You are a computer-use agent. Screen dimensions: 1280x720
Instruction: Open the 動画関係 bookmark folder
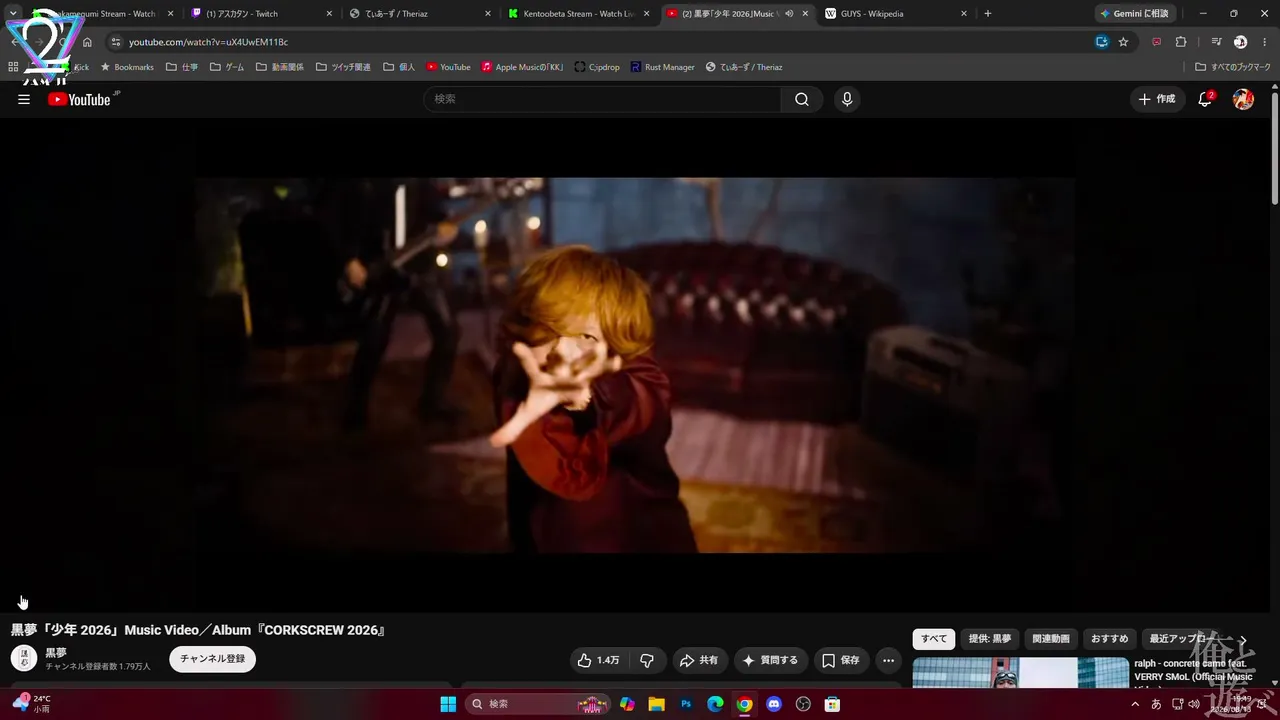point(280,67)
